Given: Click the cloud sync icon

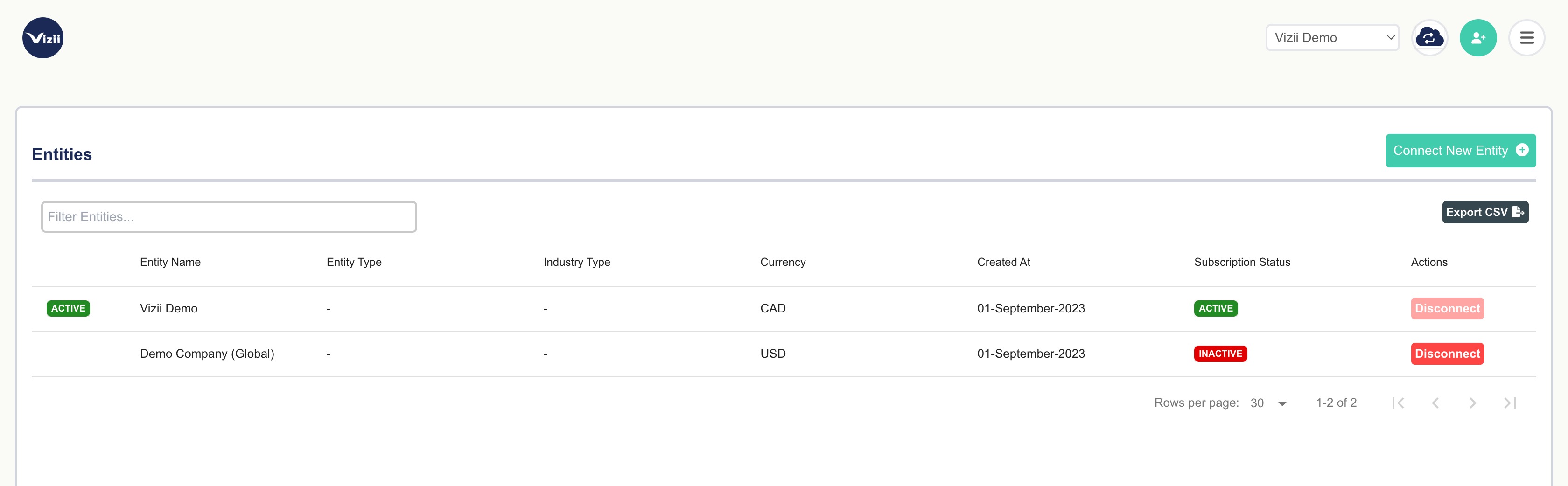Looking at the screenshot, I should tap(1428, 38).
